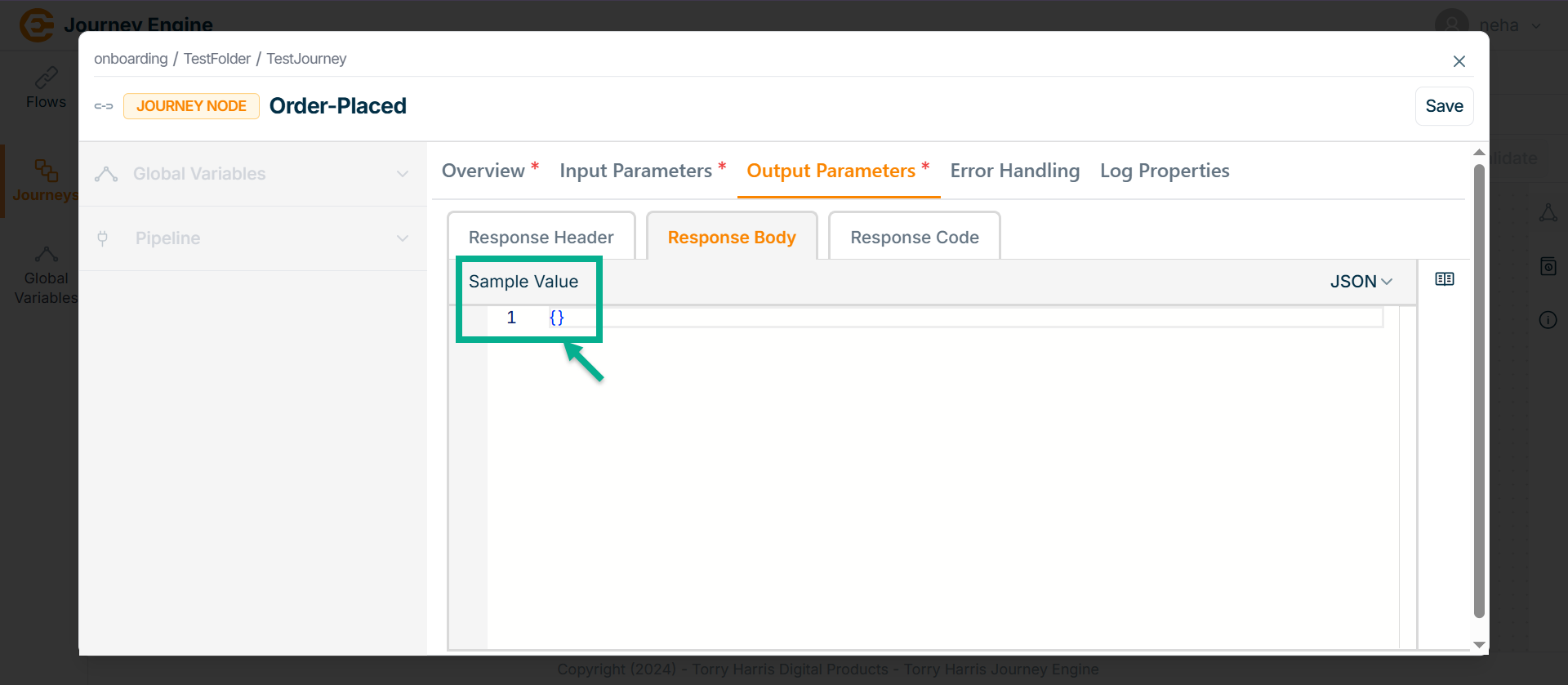
Task: Click the Flows link icon in sidebar
Action: coord(46,78)
